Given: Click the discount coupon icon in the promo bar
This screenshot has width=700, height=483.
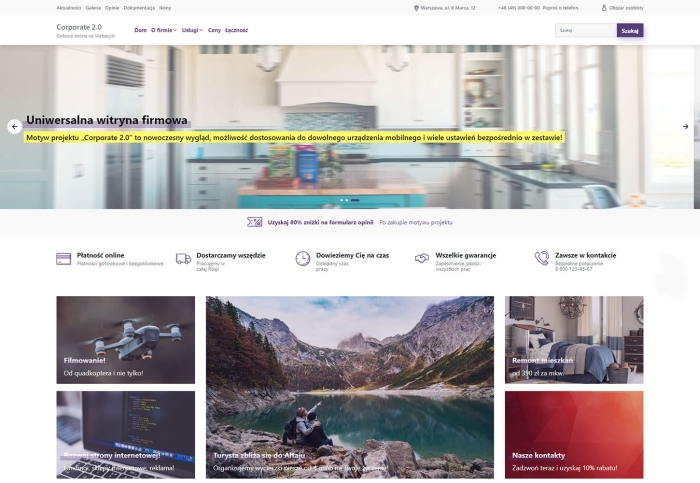Looking at the screenshot, I should (255, 222).
